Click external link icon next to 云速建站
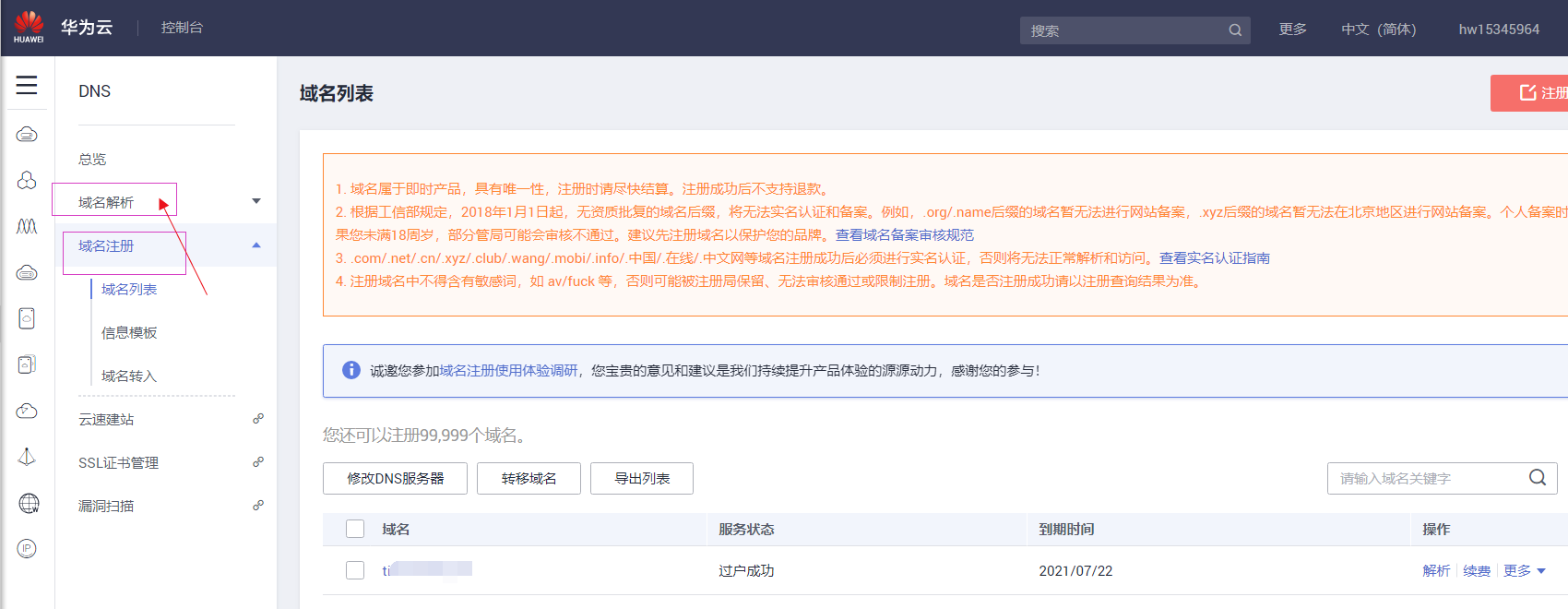This screenshot has height=609, width=1568. coord(258,419)
